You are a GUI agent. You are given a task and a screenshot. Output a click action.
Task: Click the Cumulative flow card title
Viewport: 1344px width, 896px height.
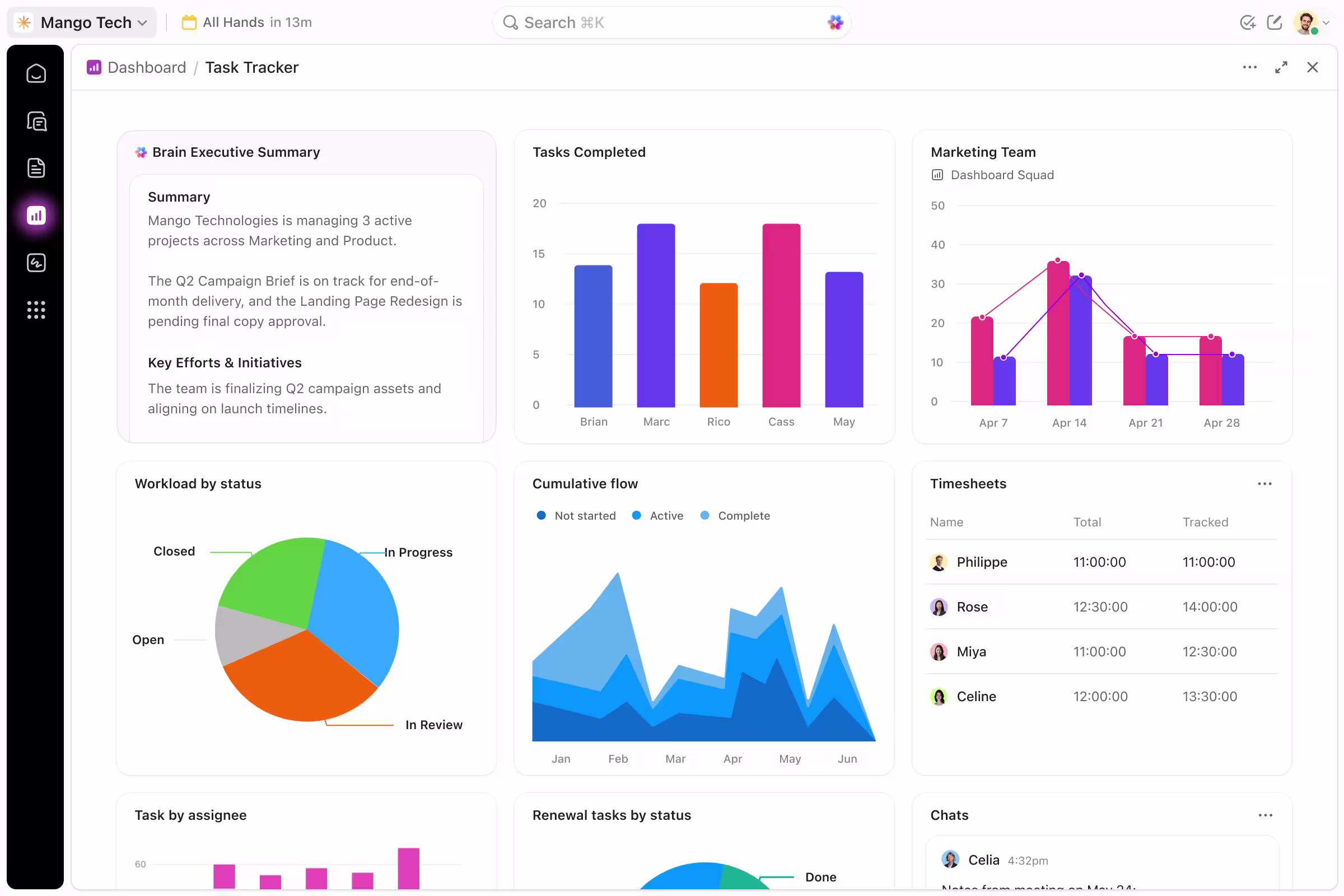585,484
